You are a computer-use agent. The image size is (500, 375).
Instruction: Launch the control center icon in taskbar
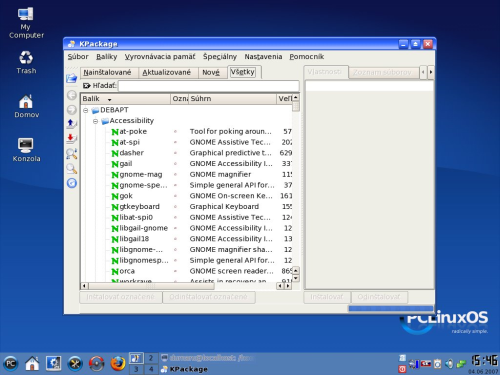coord(53,363)
